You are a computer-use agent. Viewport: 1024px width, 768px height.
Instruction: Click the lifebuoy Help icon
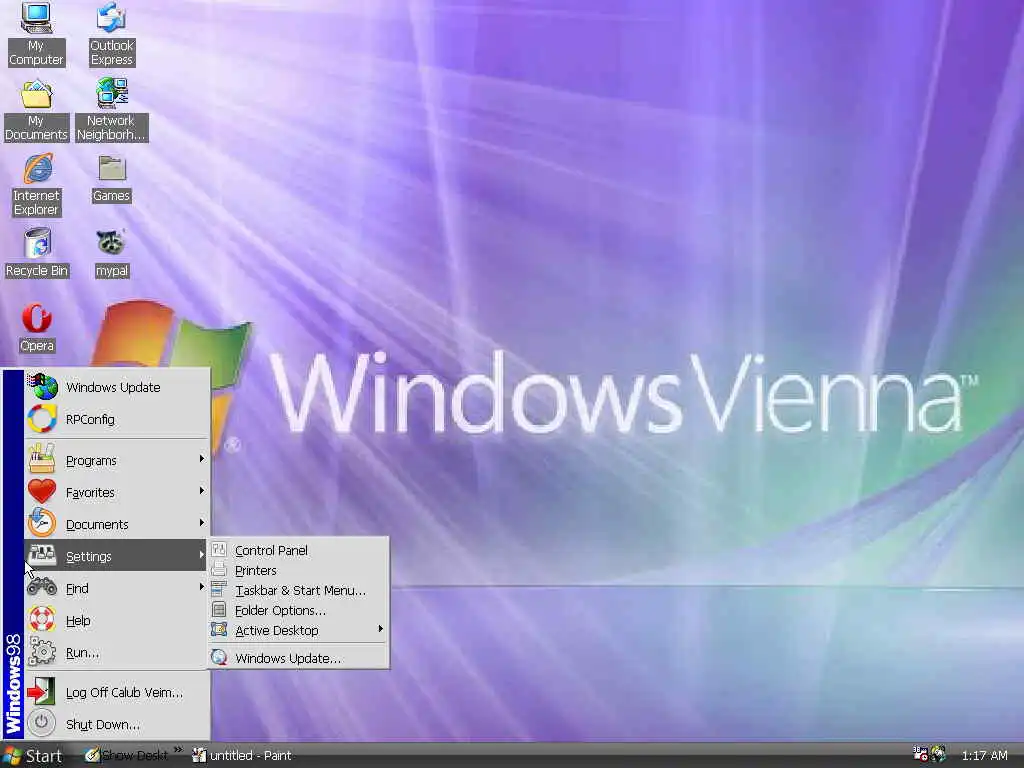point(42,620)
